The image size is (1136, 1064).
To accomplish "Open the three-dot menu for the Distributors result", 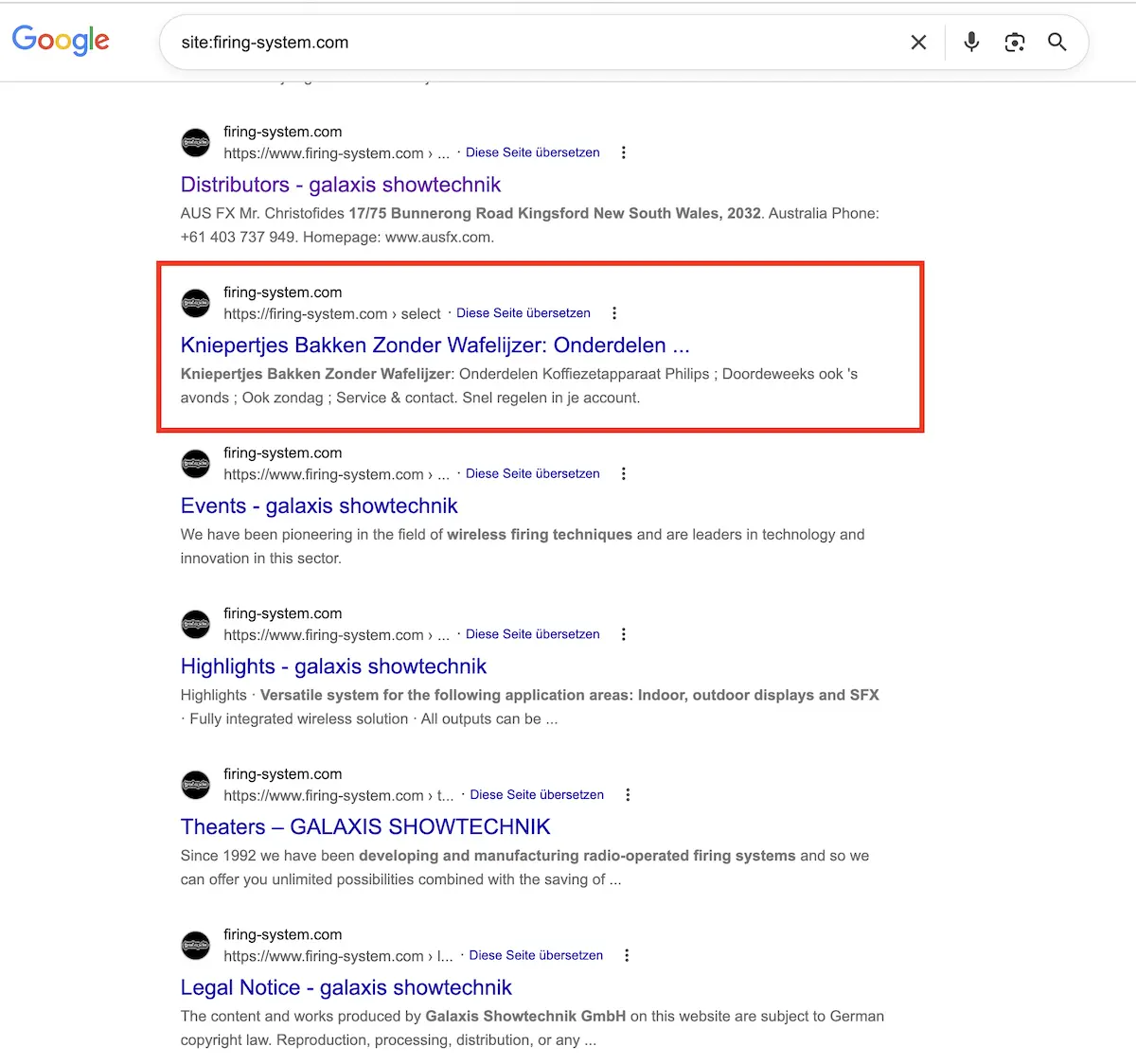I will click(x=624, y=151).
